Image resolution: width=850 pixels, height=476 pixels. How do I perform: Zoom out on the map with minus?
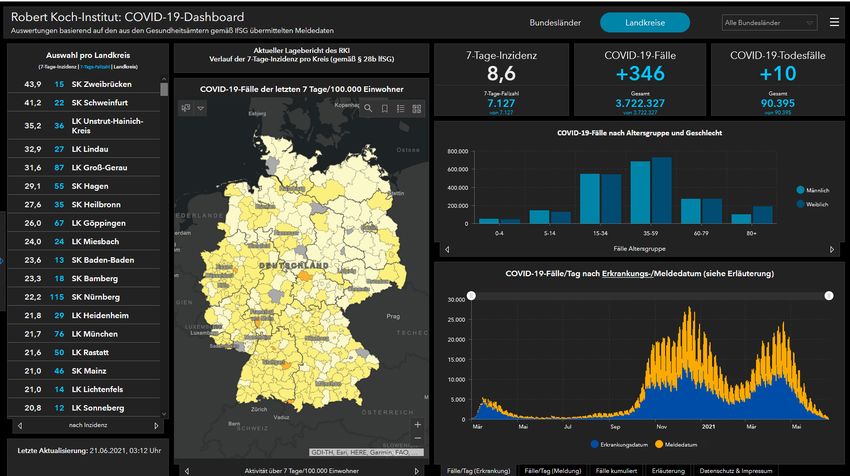[x=417, y=438]
